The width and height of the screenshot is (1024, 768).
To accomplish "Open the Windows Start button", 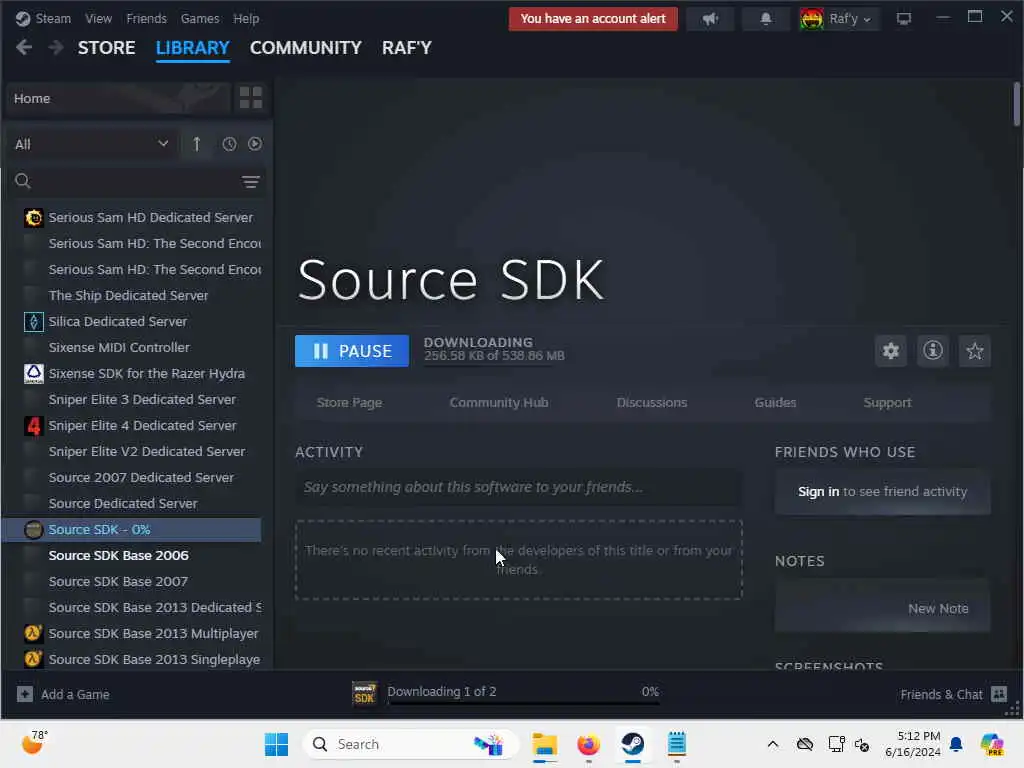I will (276, 744).
